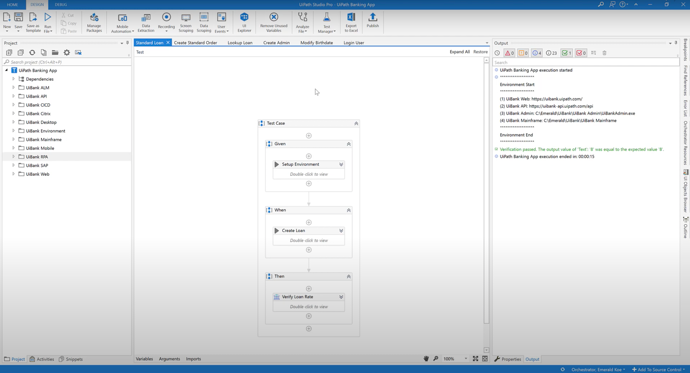Viewport: 690px width, 373px height.
Task: Collapse the When sequence
Action: click(349, 210)
